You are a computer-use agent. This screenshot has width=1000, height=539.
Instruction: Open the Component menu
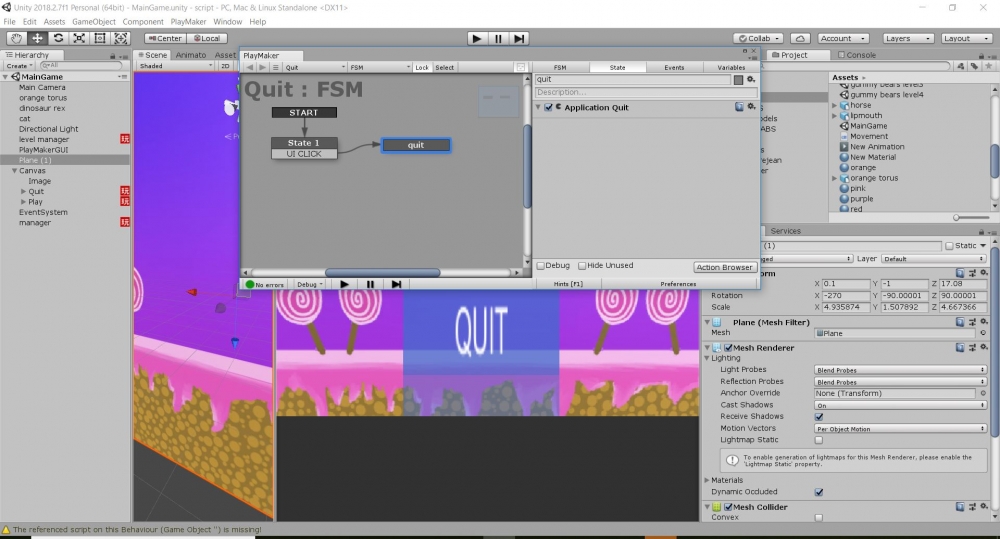tap(143, 22)
